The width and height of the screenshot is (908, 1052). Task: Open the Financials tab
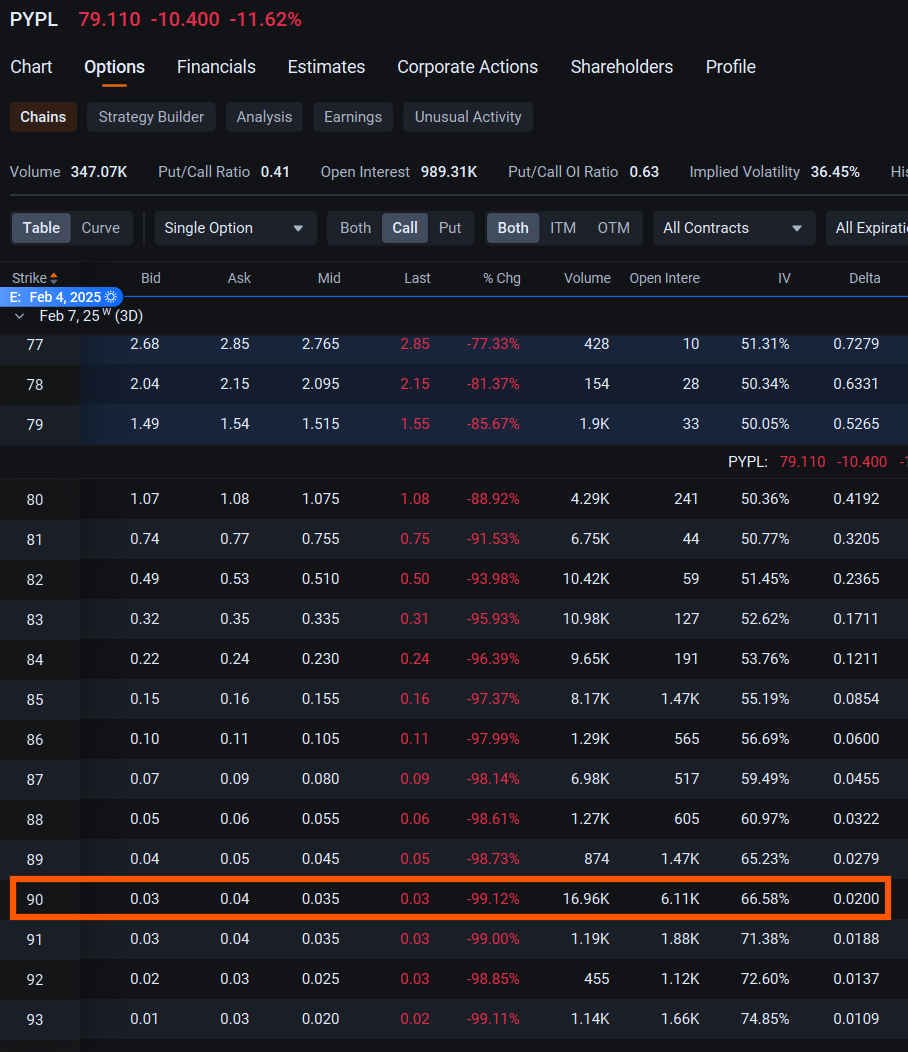click(216, 67)
